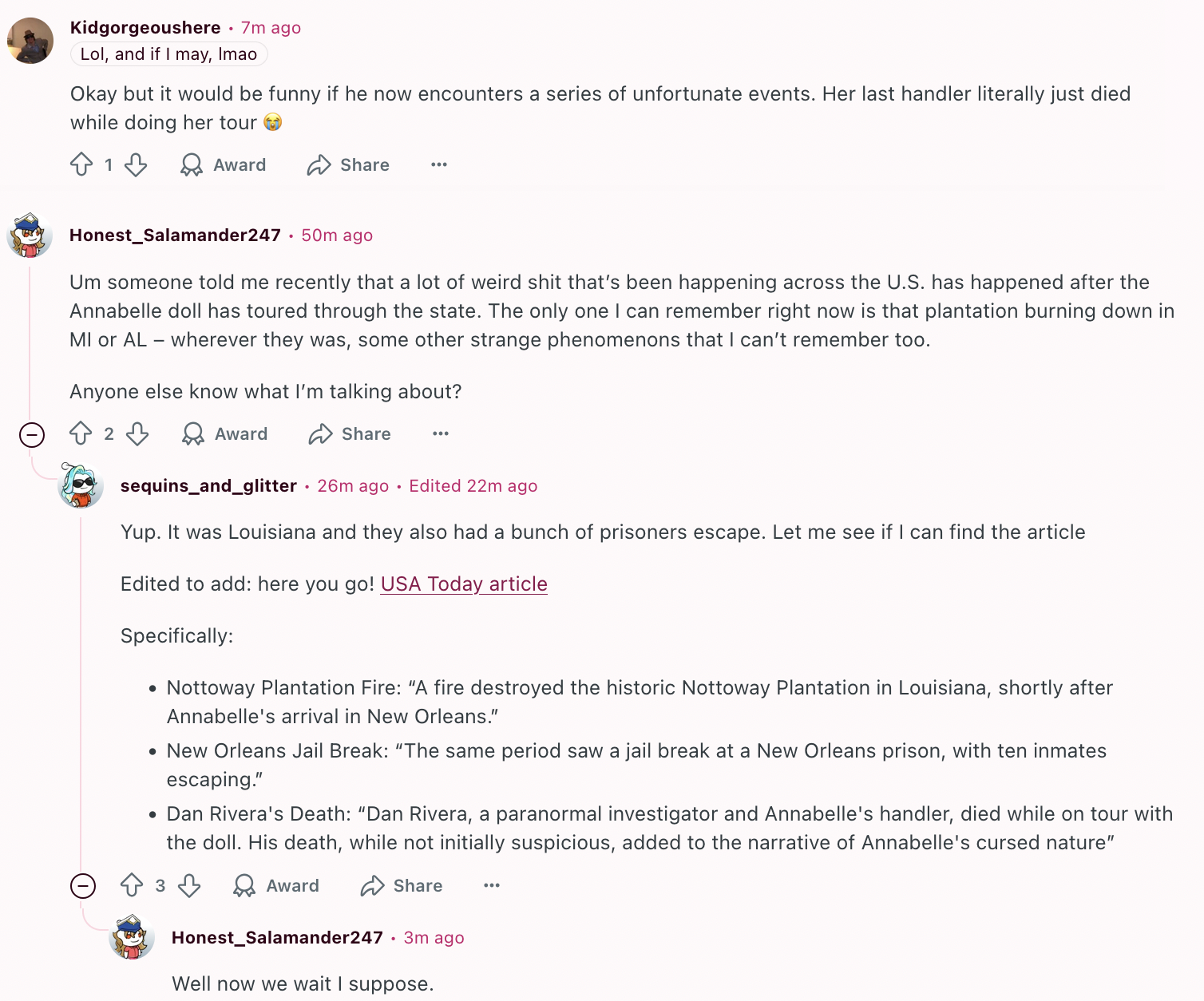
Task: Upvote sequins_and_glitter's comment
Action: pos(132,885)
